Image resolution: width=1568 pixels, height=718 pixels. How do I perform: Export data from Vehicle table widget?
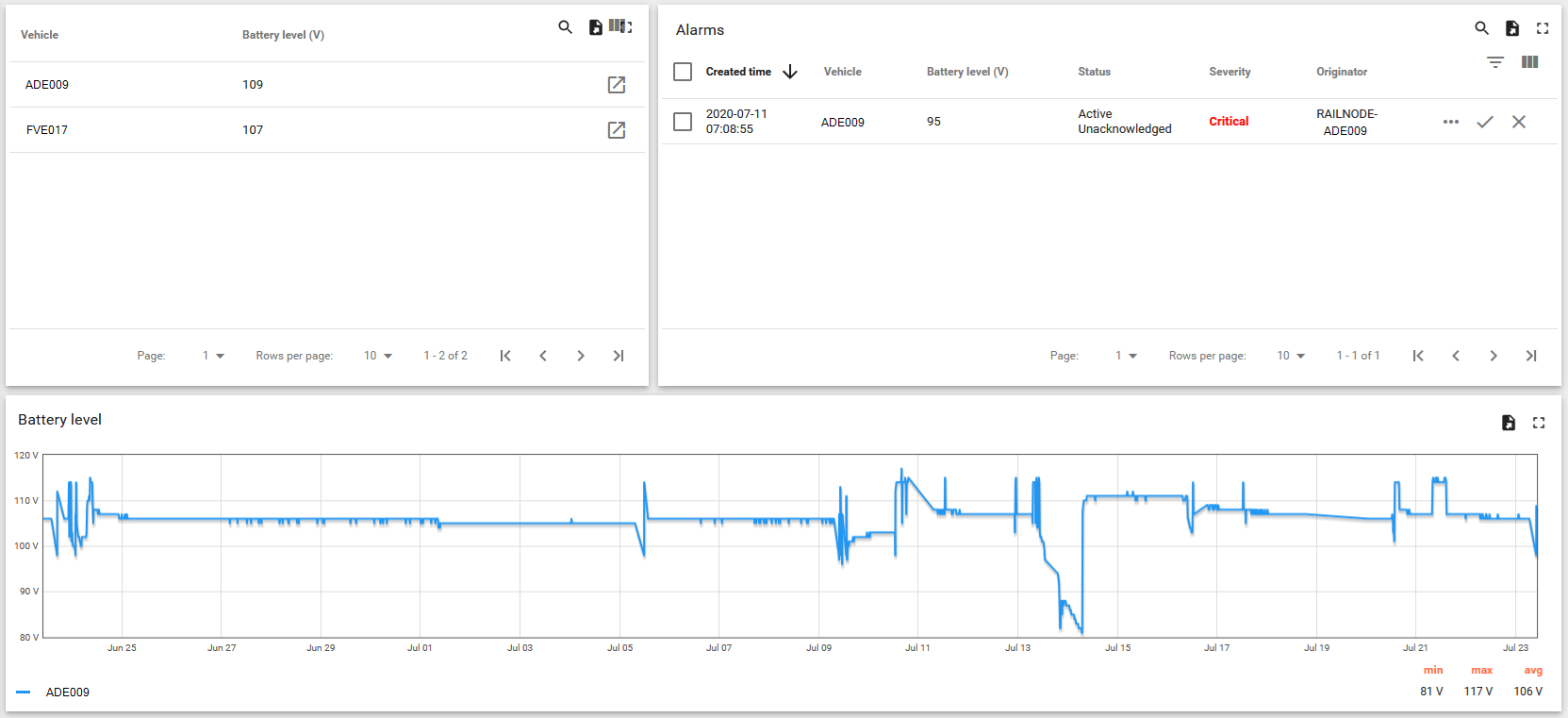coord(595,27)
